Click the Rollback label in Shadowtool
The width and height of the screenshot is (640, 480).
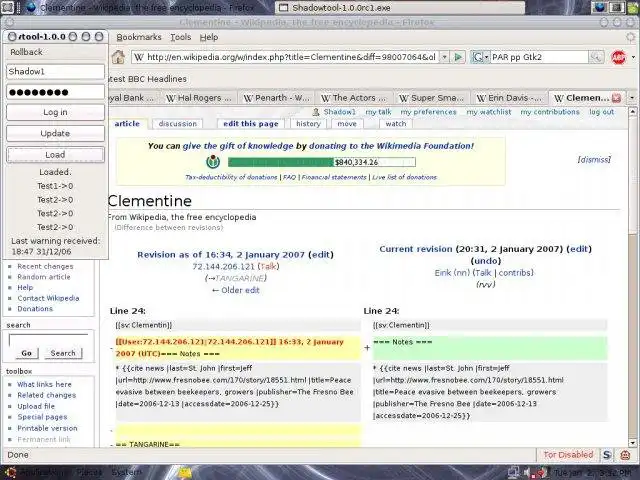[x=27, y=52]
